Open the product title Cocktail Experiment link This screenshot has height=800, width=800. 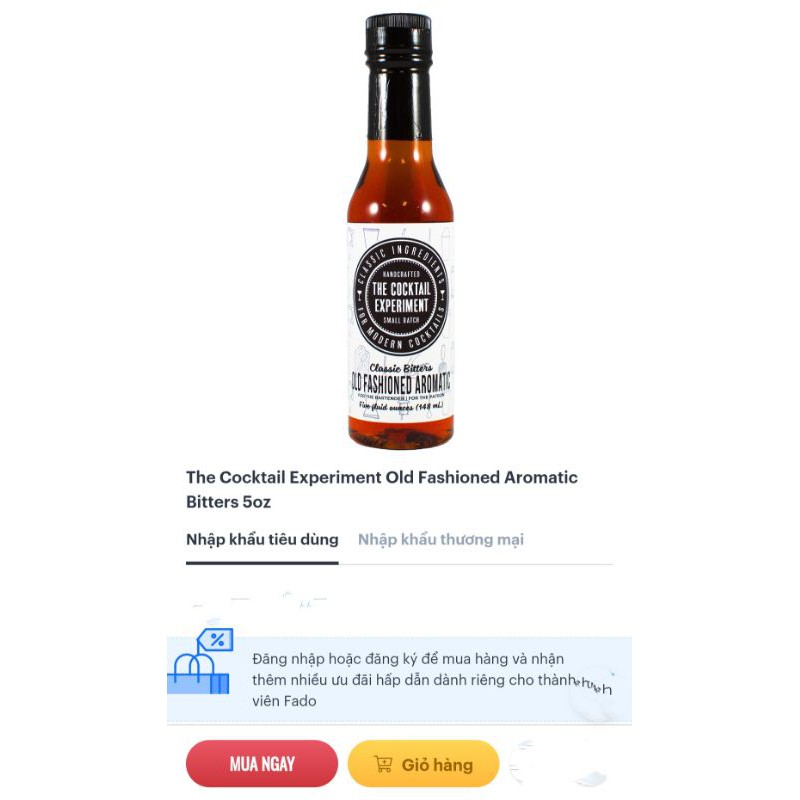pyautogui.click(x=382, y=477)
